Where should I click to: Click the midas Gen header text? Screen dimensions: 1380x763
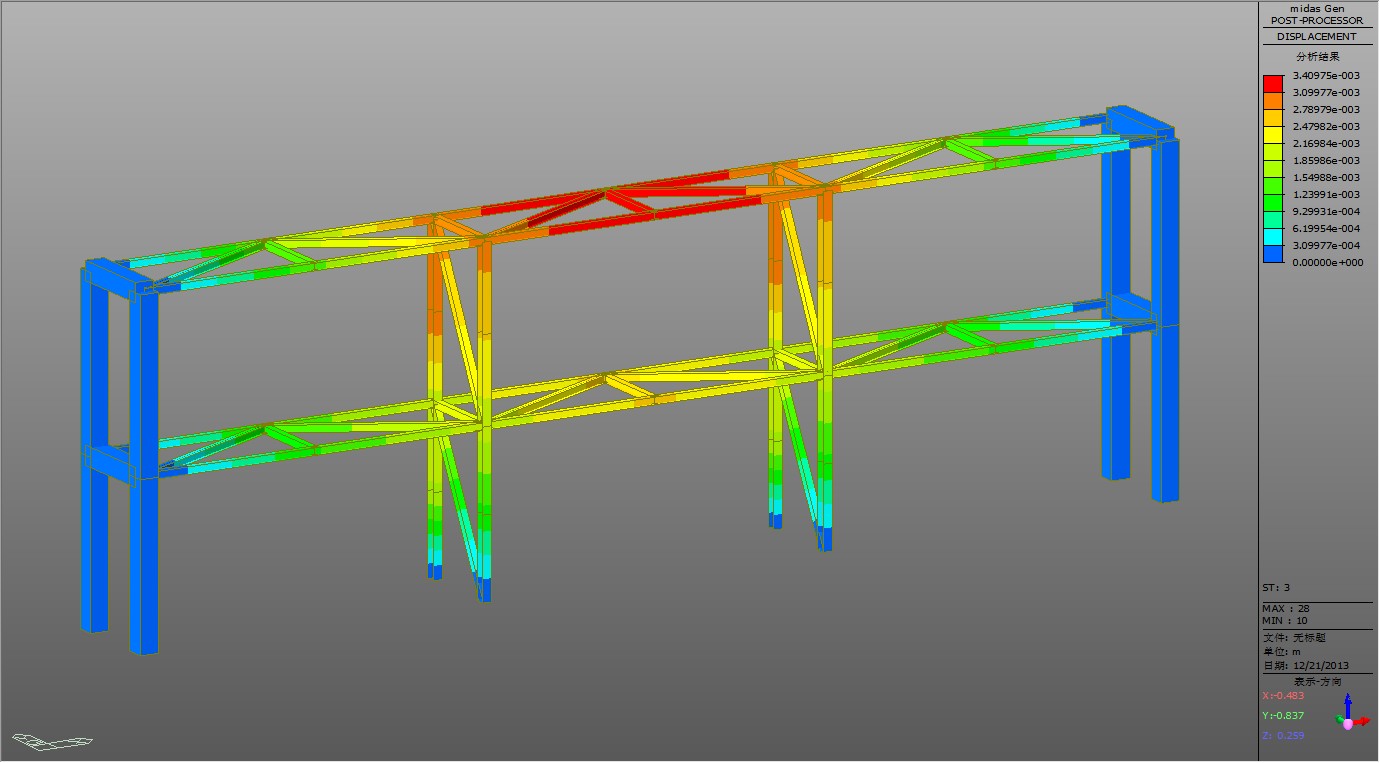coord(1317,8)
